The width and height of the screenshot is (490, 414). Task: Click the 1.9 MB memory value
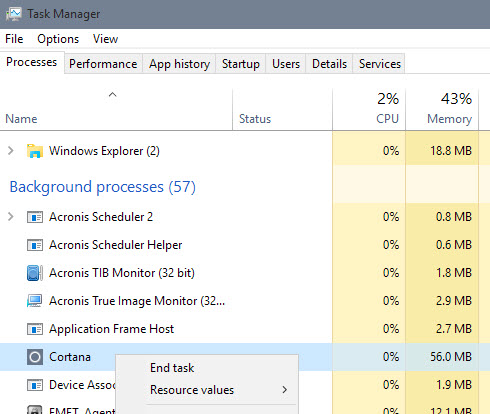click(454, 385)
